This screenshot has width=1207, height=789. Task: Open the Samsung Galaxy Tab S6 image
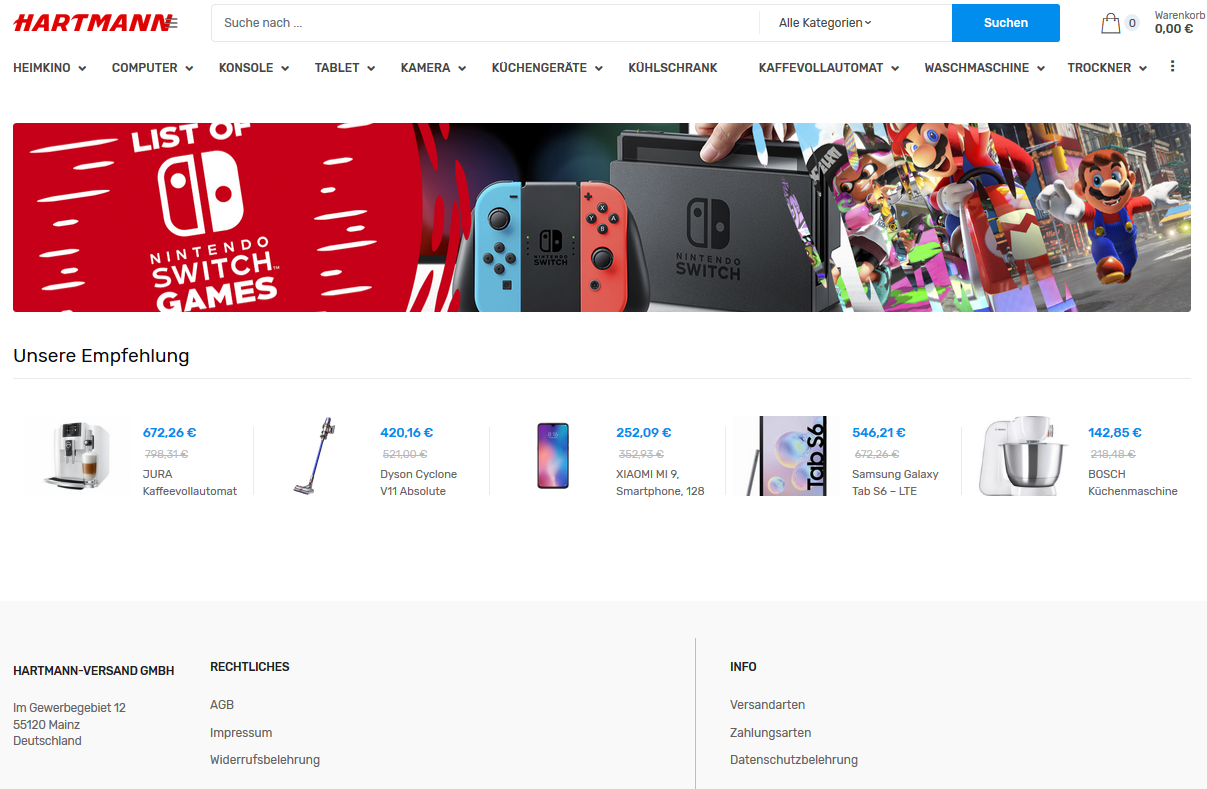tap(788, 456)
